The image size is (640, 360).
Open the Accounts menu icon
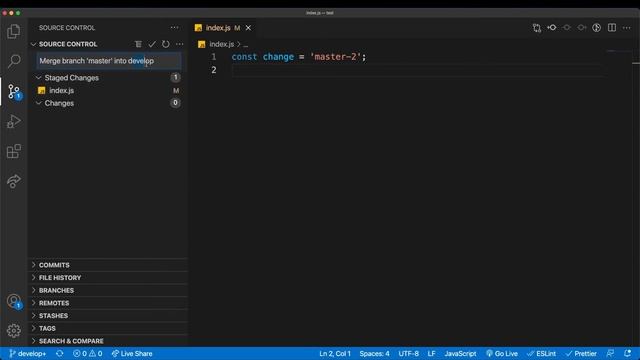(x=13, y=301)
